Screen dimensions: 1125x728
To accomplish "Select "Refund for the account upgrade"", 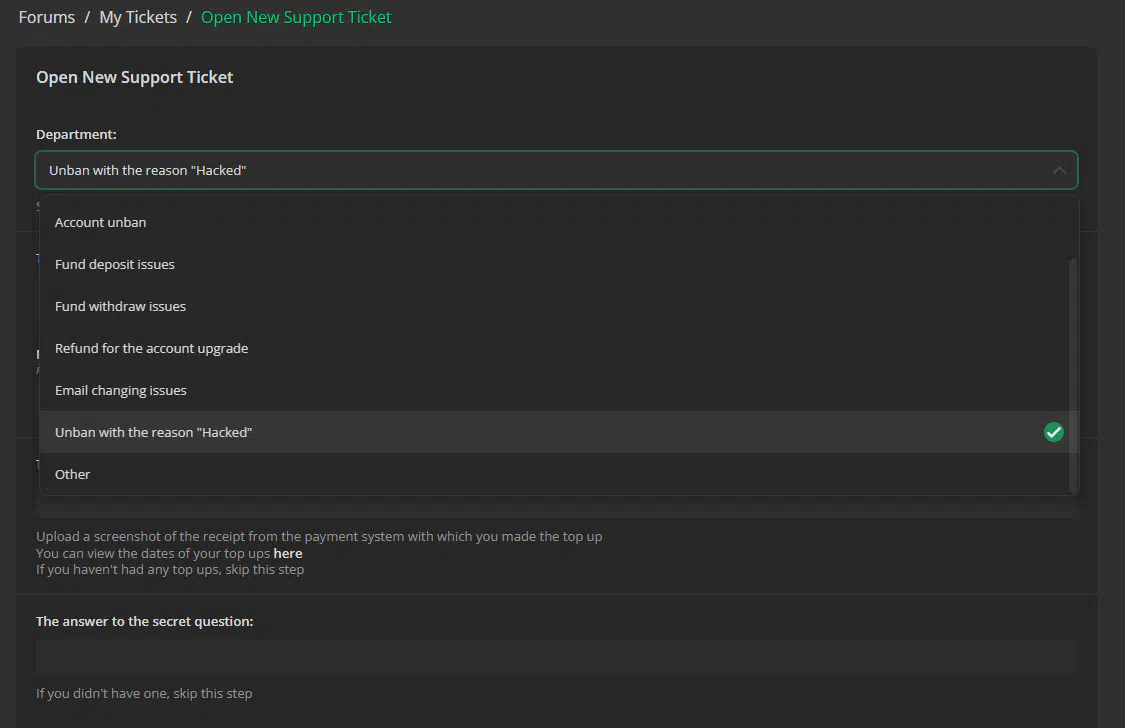I will pyautogui.click(x=559, y=348).
